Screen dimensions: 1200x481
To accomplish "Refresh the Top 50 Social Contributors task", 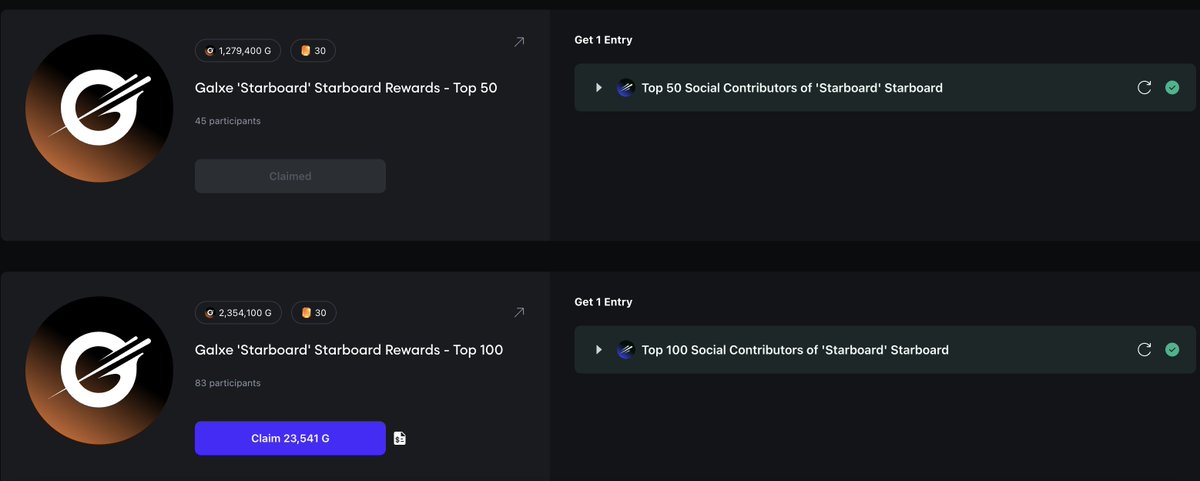I will [x=1144, y=88].
